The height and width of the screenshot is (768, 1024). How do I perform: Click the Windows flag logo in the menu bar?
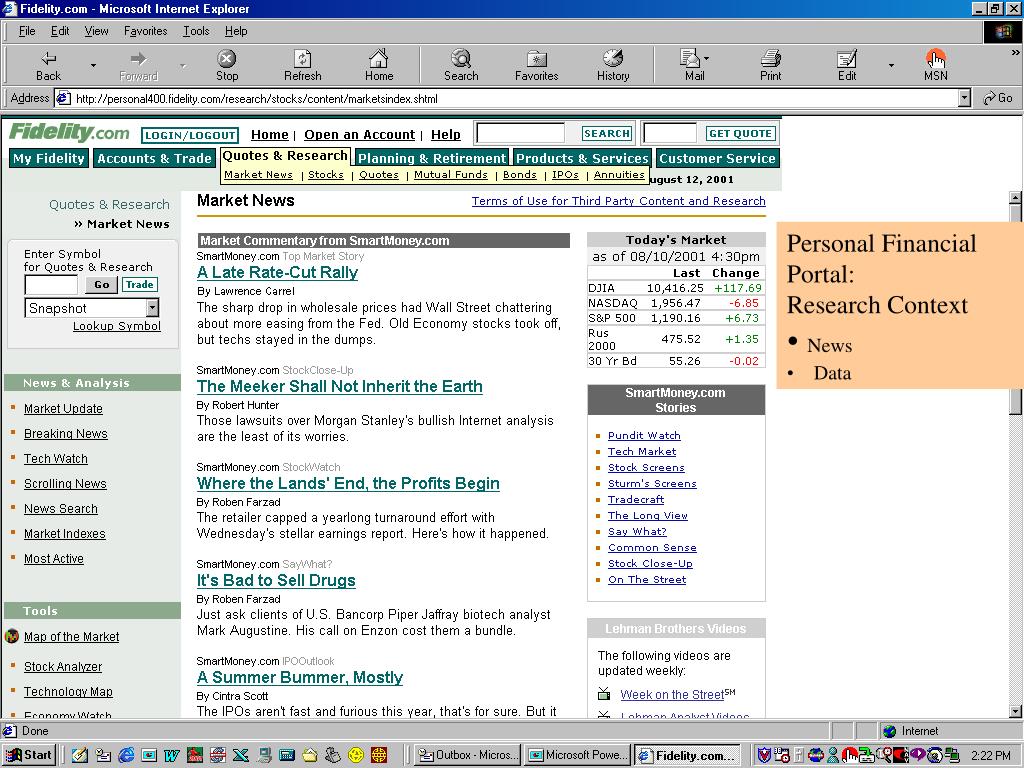1002,31
